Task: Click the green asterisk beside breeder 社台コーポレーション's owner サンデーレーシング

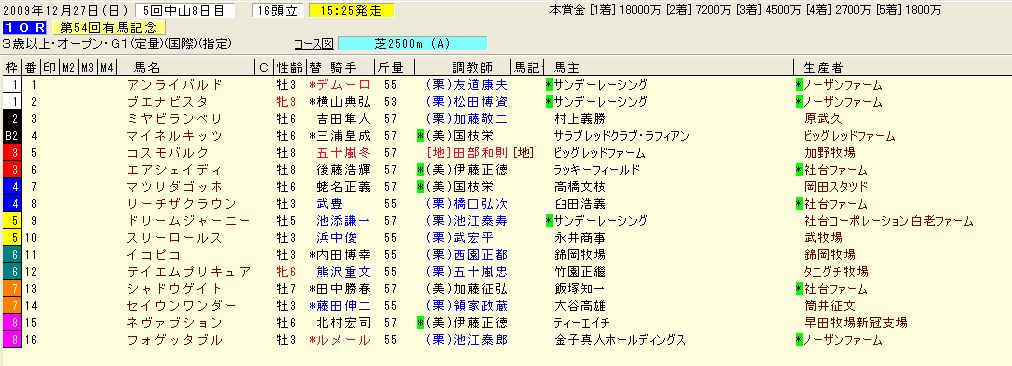Action: [550, 221]
